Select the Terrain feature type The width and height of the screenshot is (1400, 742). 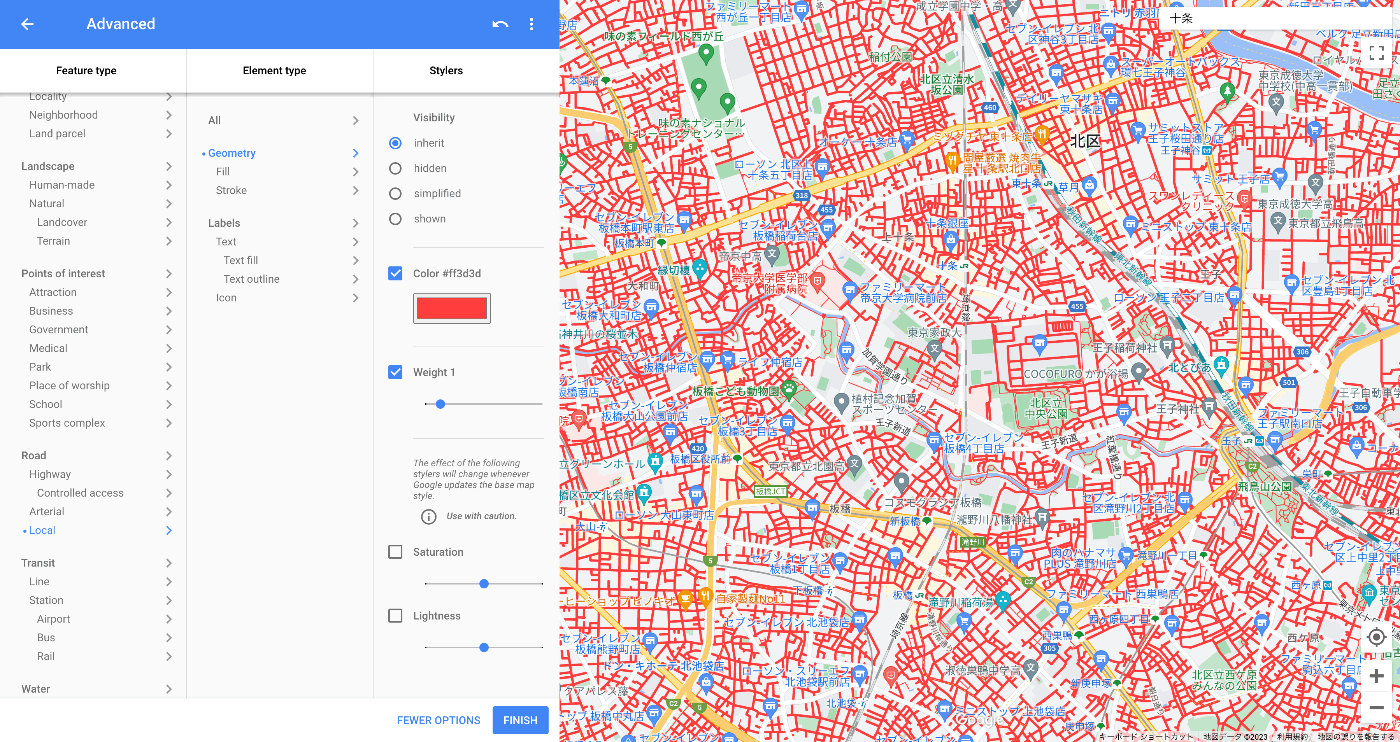click(x=54, y=241)
